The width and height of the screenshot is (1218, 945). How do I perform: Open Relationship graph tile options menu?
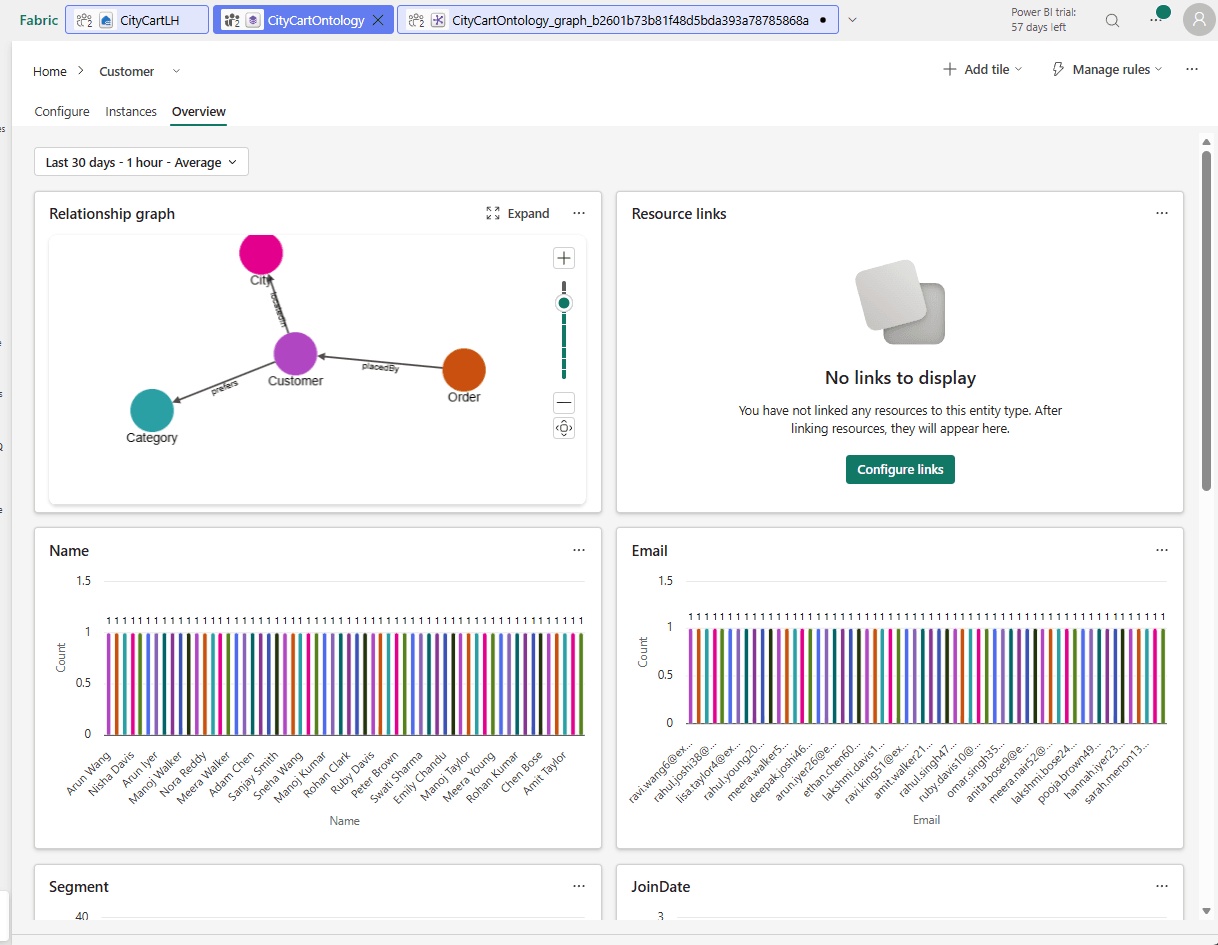[x=579, y=213]
